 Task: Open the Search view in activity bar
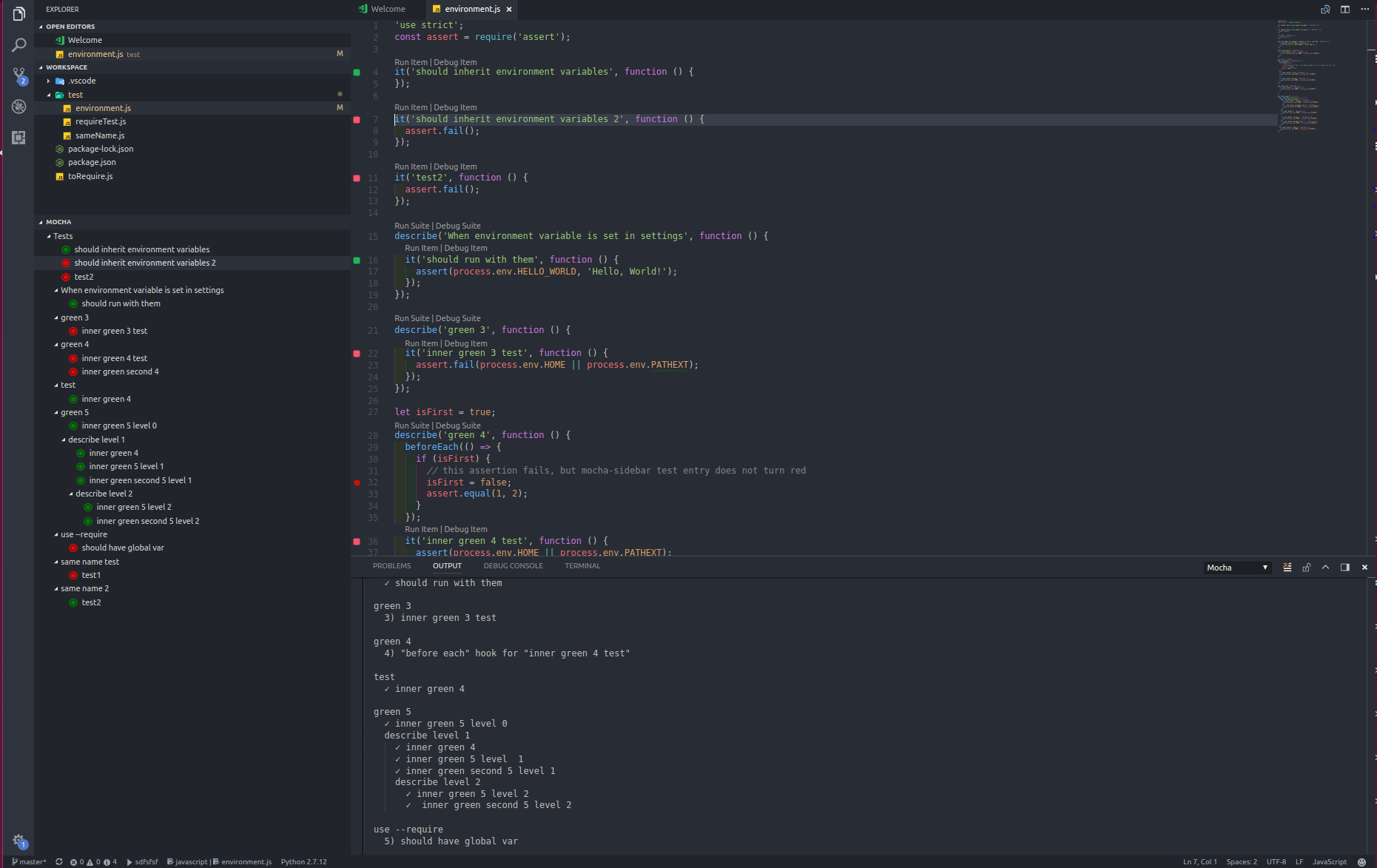coord(18,45)
